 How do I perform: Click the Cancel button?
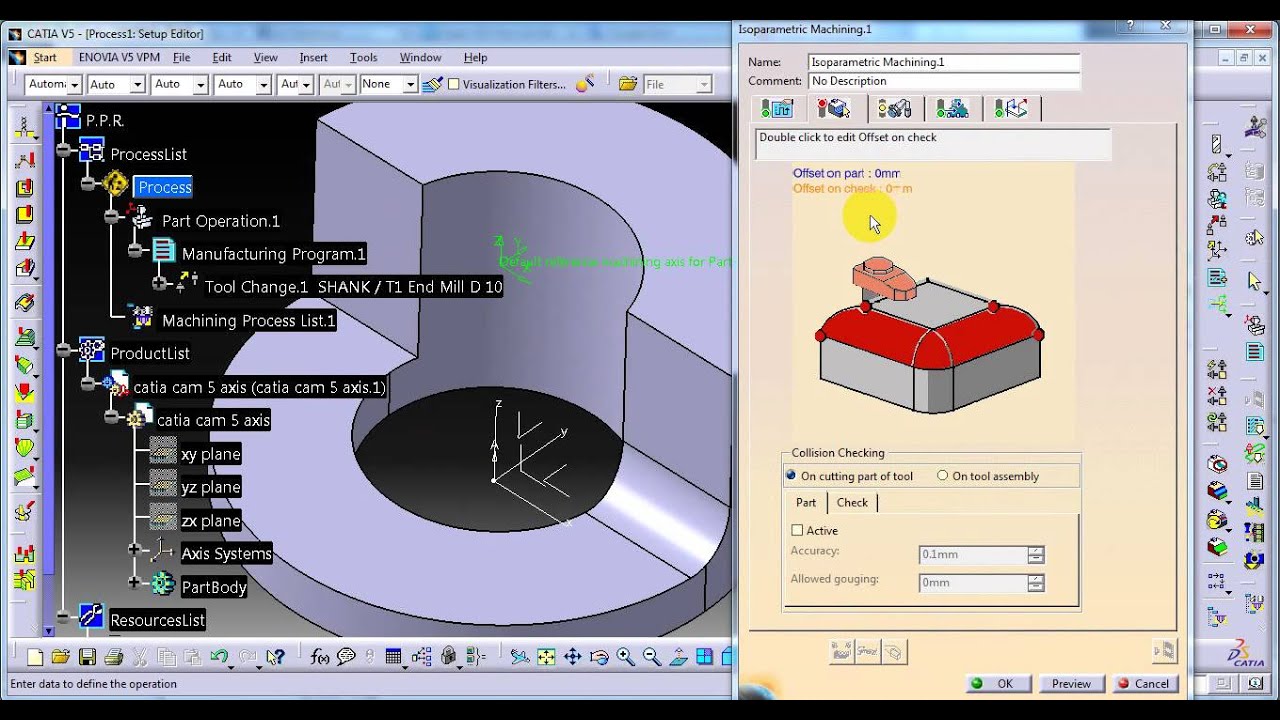coord(1143,684)
